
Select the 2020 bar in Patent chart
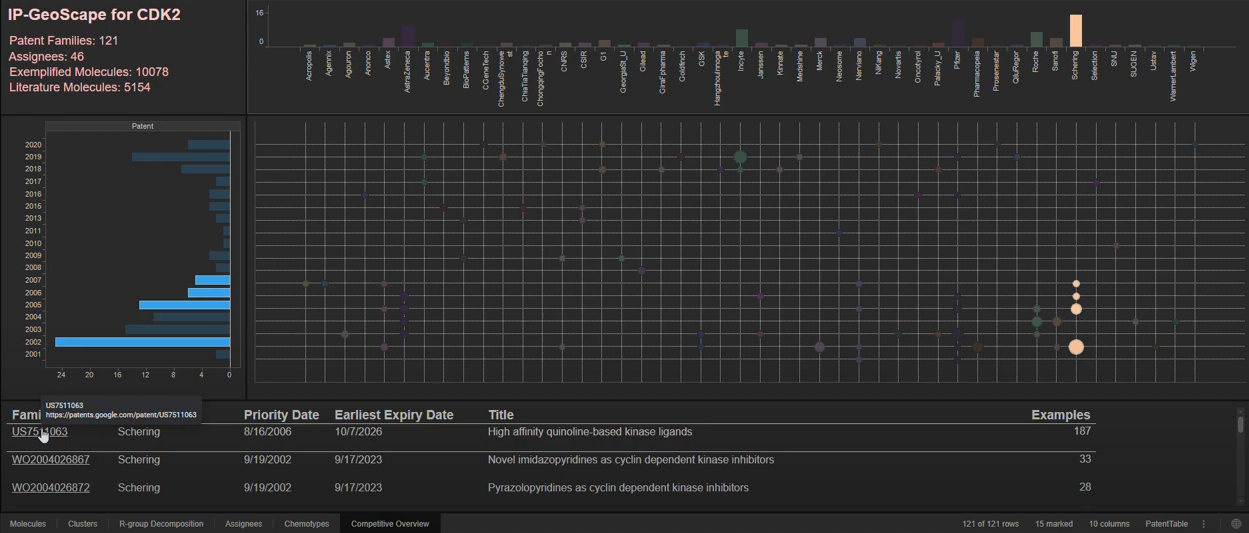point(209,145)
